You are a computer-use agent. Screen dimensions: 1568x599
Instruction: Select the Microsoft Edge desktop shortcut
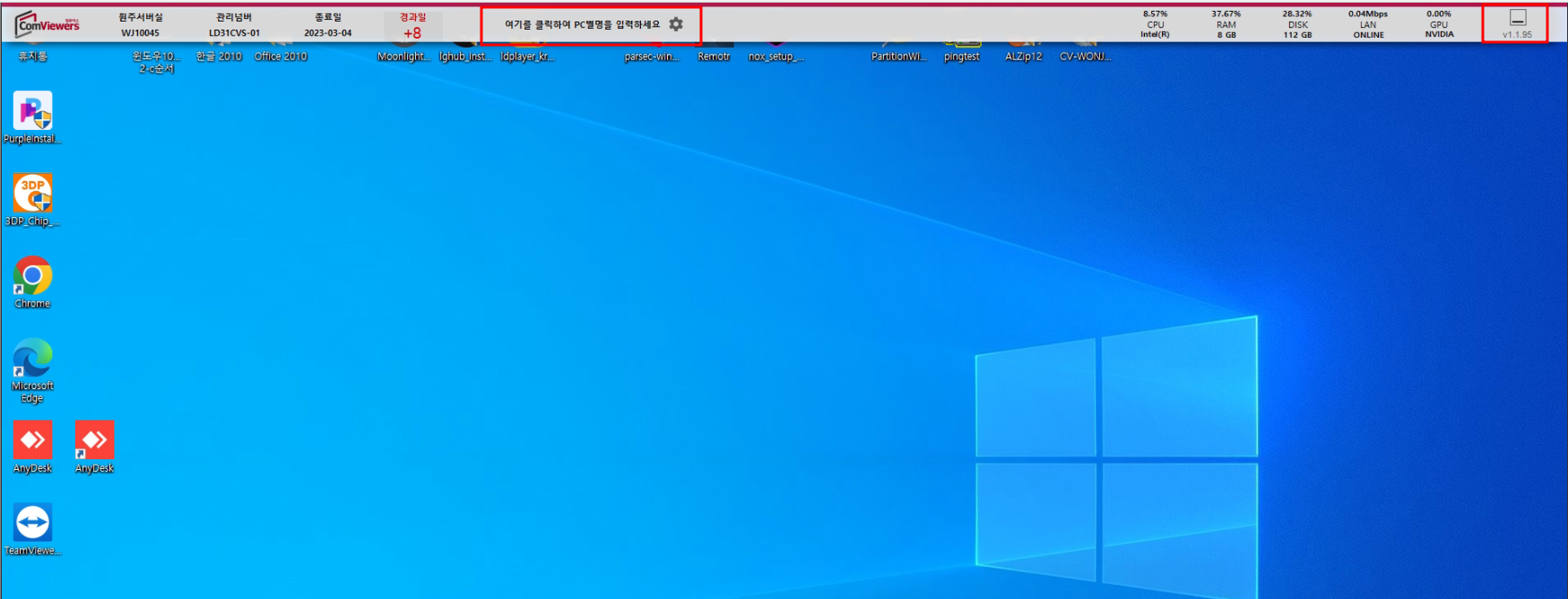click(x=32, y=360)
